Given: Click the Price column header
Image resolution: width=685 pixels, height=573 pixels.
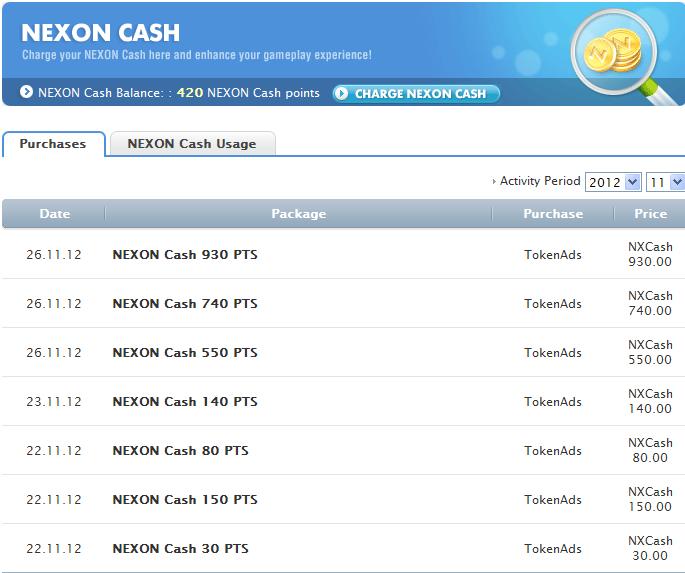Looking at the screenshot, I should 650,214.
